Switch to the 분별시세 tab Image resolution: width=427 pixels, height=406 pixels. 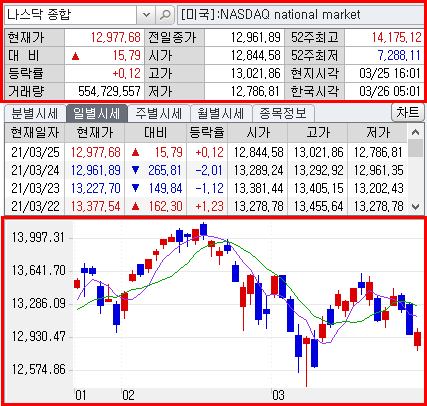pyautogui.click(x=35, y=113)
